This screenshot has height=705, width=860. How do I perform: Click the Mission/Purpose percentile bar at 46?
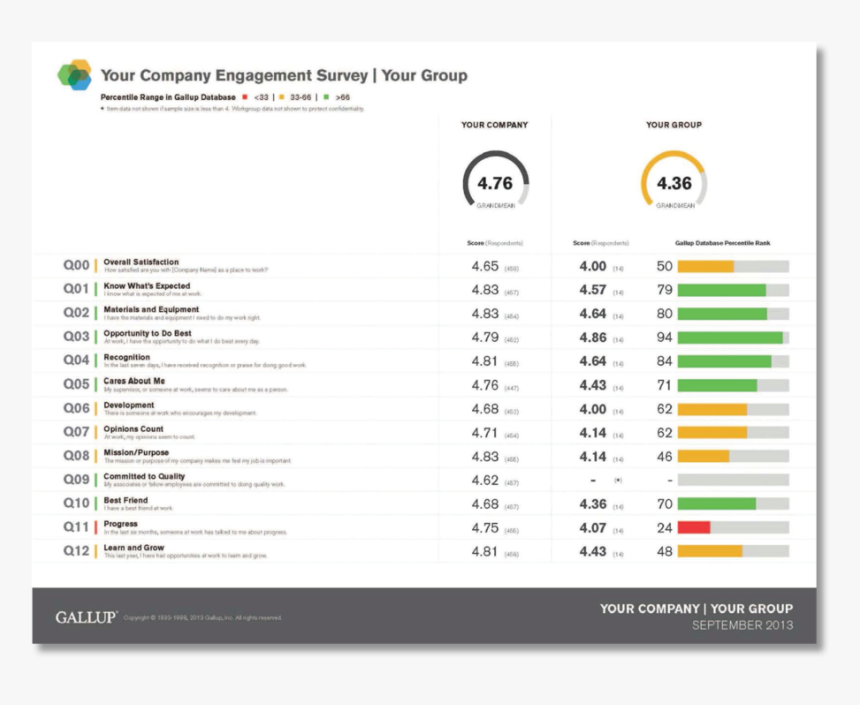pos(733,456)
